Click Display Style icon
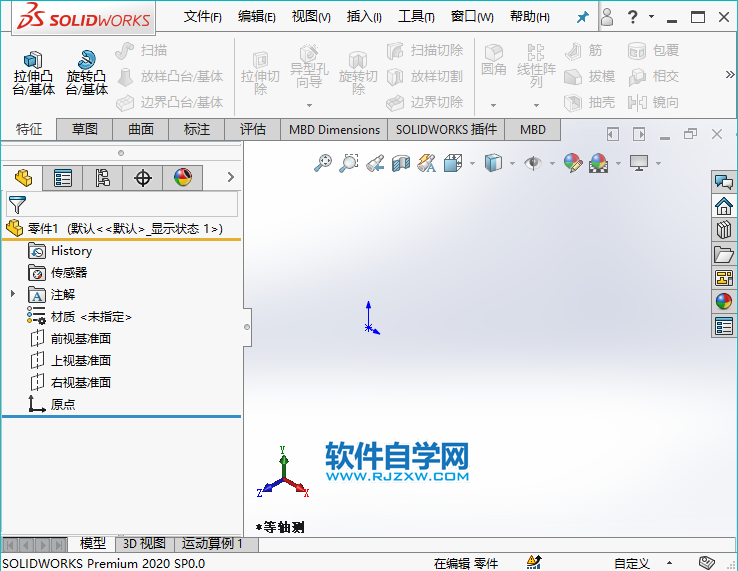The width and height of the screenshot is (738, 571). click(x=493, y=163)
